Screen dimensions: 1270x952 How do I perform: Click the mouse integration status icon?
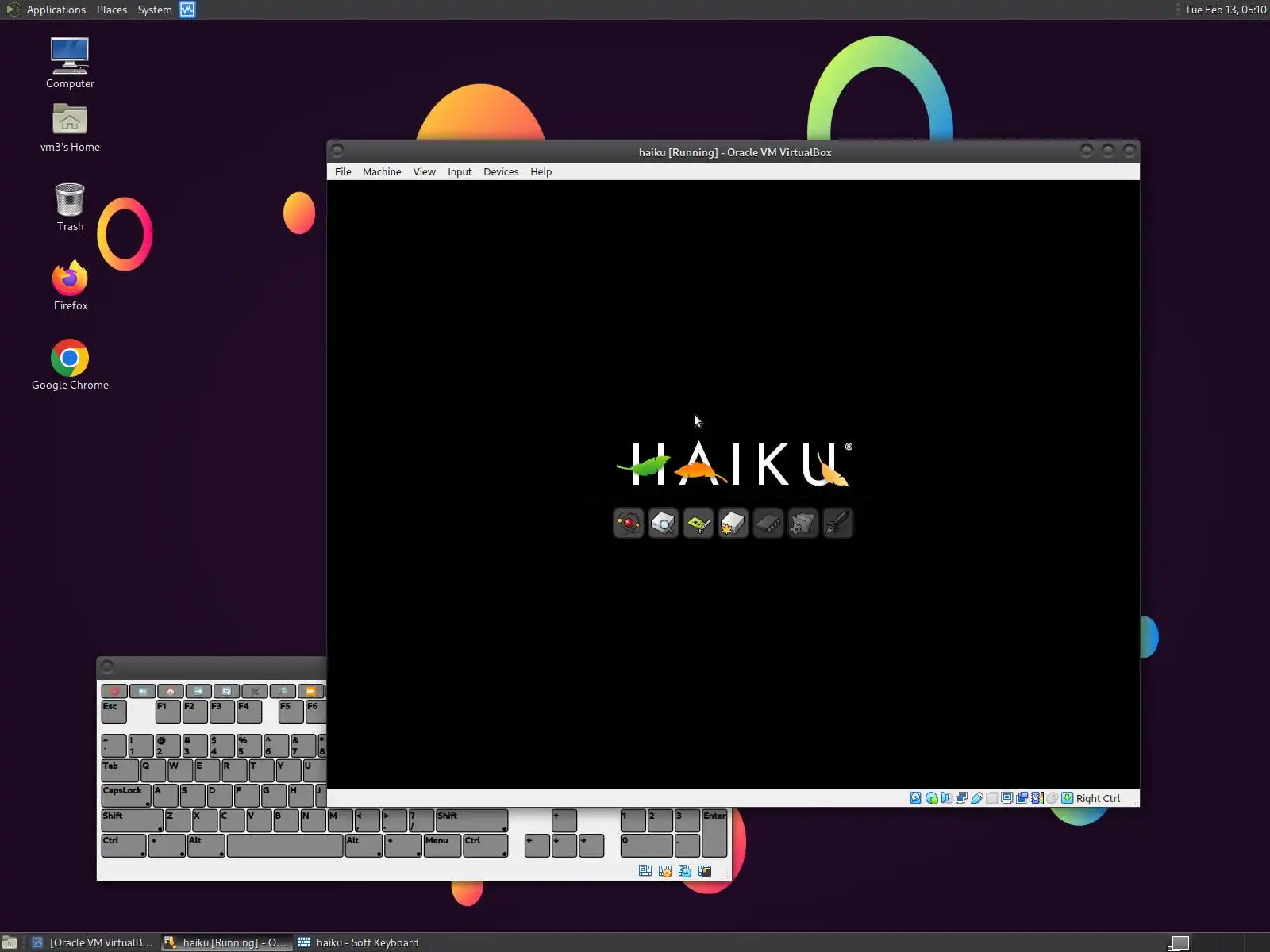click(x=1052, y=798)
